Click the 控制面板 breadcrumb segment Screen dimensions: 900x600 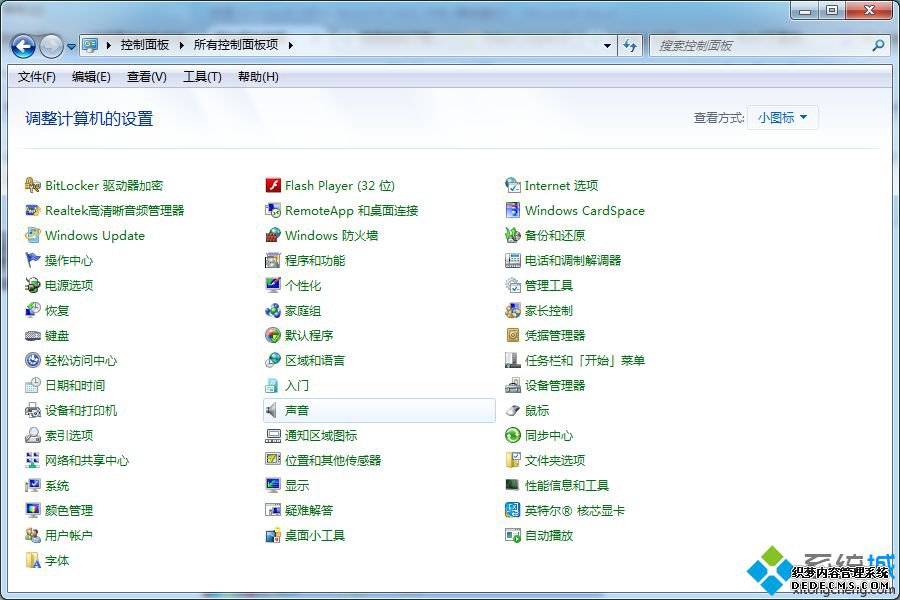tap(145, 45)
